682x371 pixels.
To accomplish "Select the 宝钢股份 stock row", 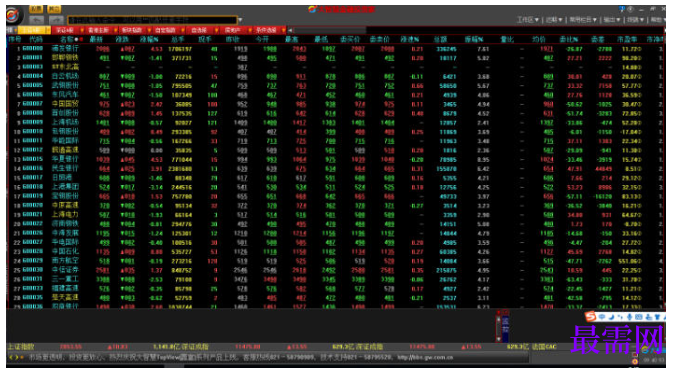I will pyautogui.click(x=336, y=196).
